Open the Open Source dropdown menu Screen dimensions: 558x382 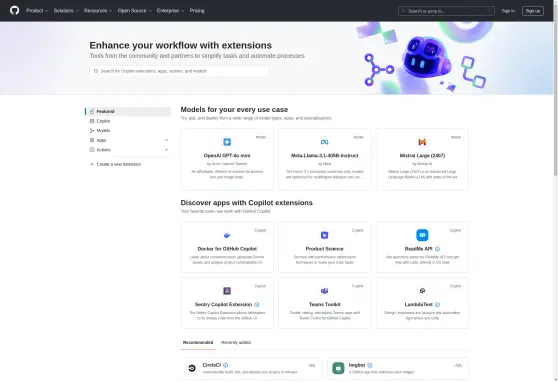(x=135, y=11)
